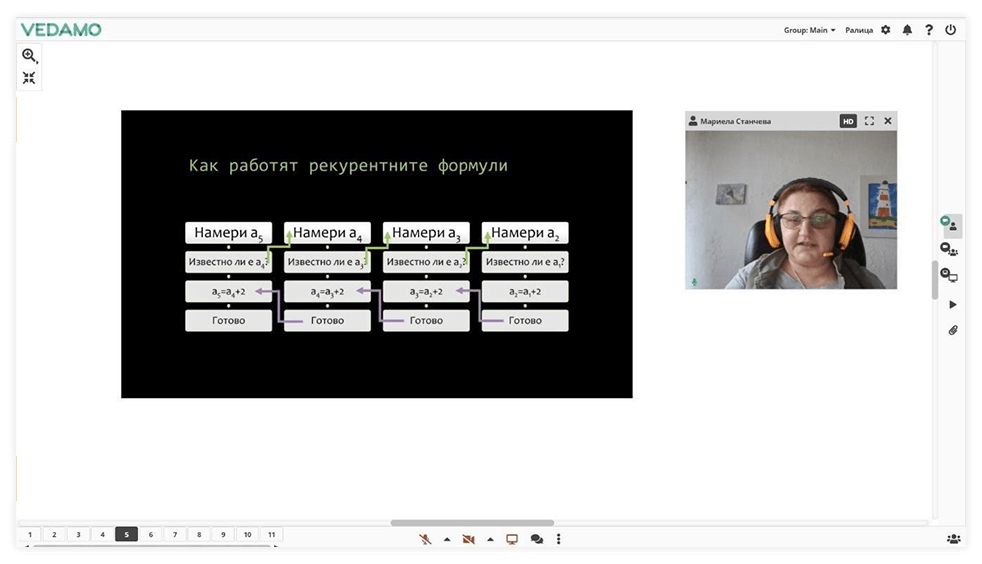
Task: Switch to whiteboard page 6
Action: (151, 535)
